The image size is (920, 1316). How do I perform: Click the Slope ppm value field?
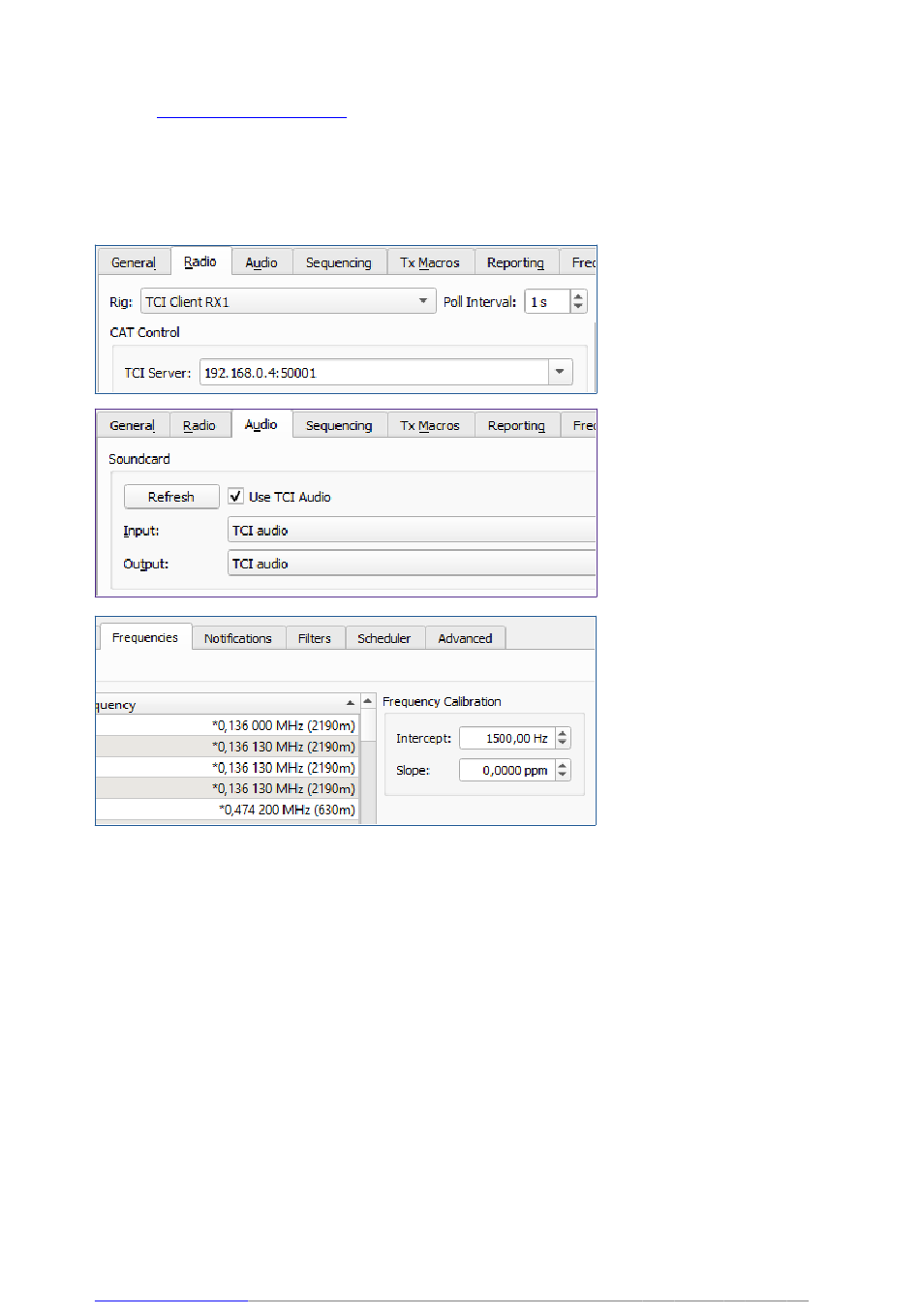click(x=506, y=770)
